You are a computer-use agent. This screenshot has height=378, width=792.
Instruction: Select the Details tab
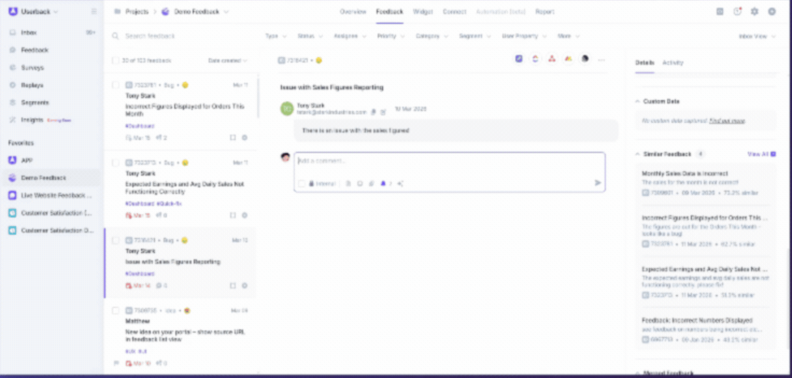click(645, 63)
